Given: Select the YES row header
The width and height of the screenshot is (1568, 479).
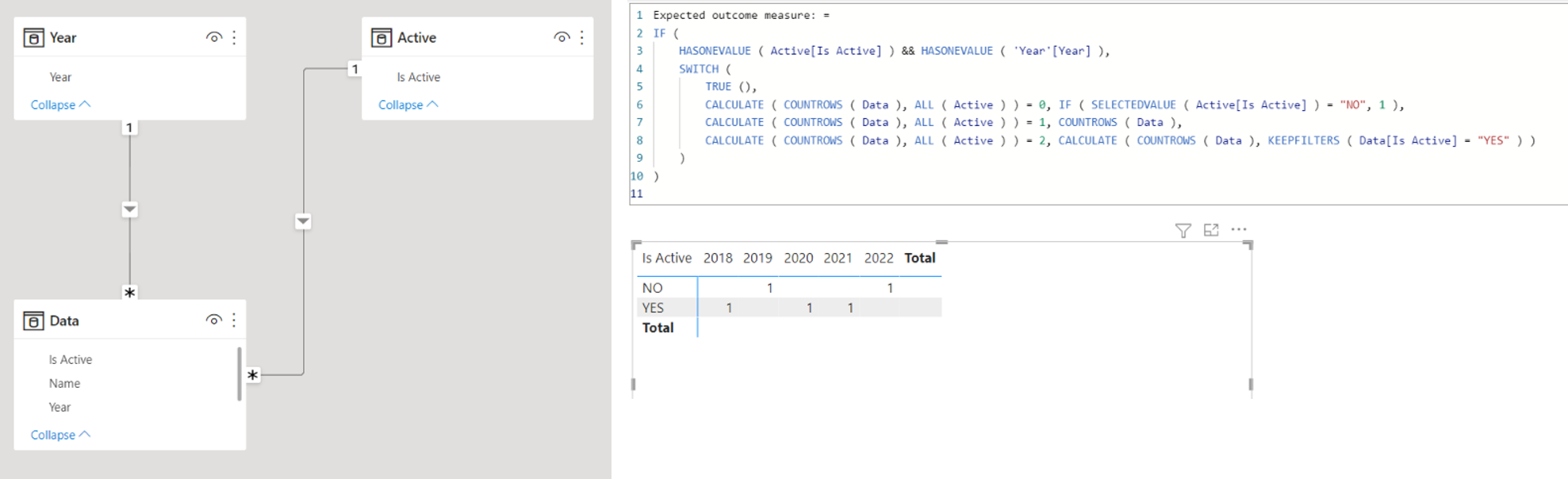Looking at the screenshot, I should tap(653, 308).
